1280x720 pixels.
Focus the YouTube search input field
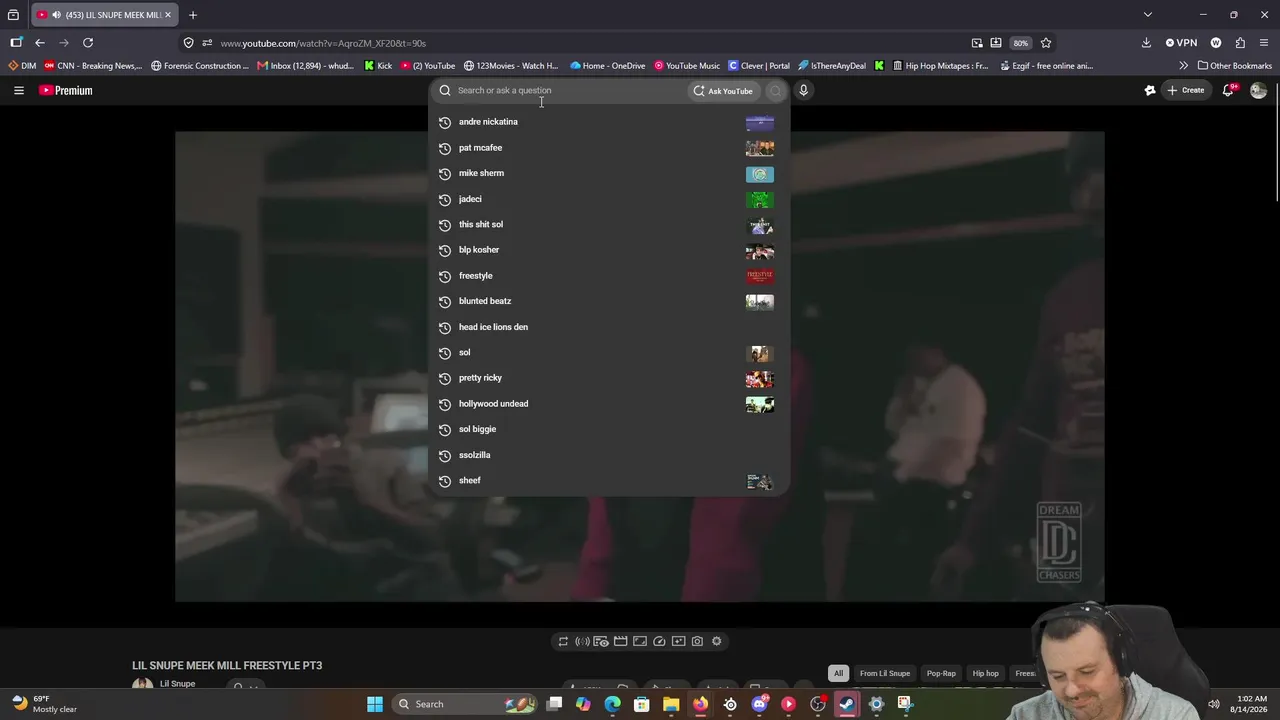pyautogui.click(x=570, y=90)
